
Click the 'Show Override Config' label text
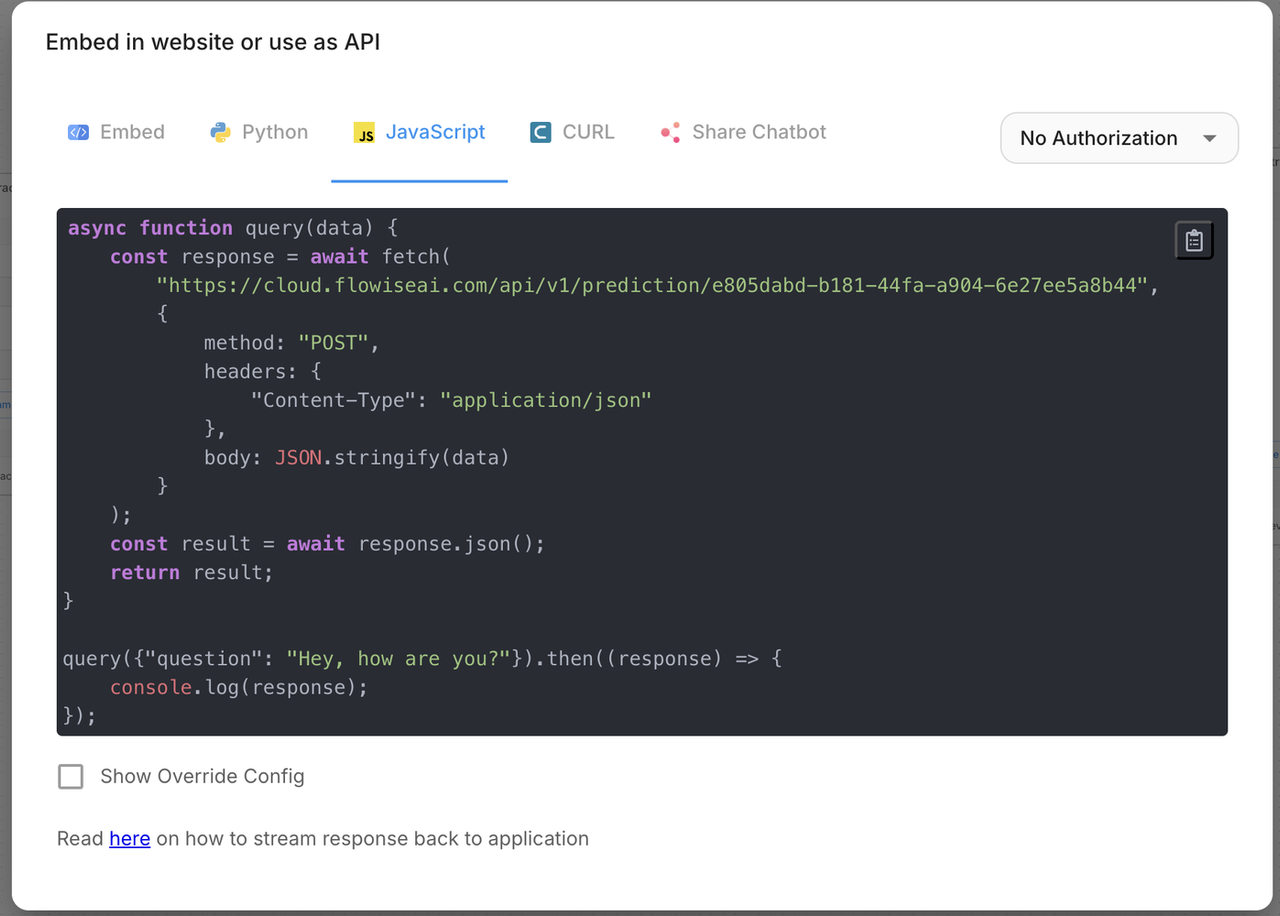tap(202, 776)
